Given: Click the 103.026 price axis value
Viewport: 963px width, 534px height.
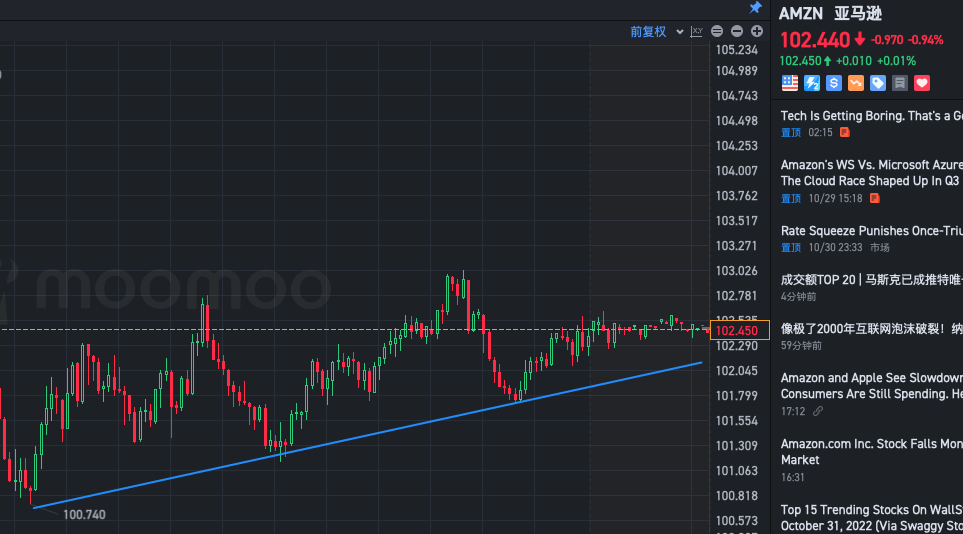Looking at the screenshot, I should click(x=736, y=270).
